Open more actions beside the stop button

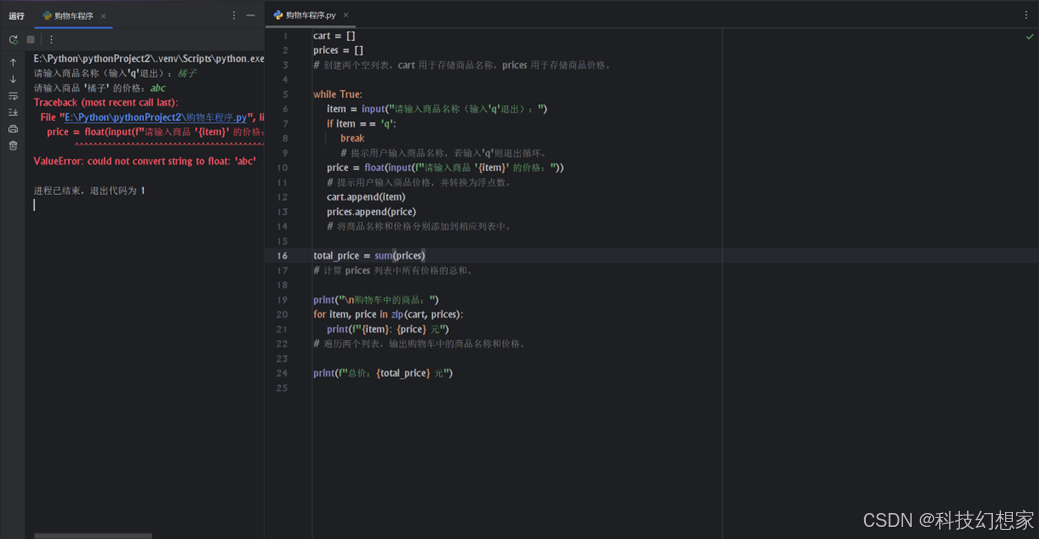tap(51, 40)
